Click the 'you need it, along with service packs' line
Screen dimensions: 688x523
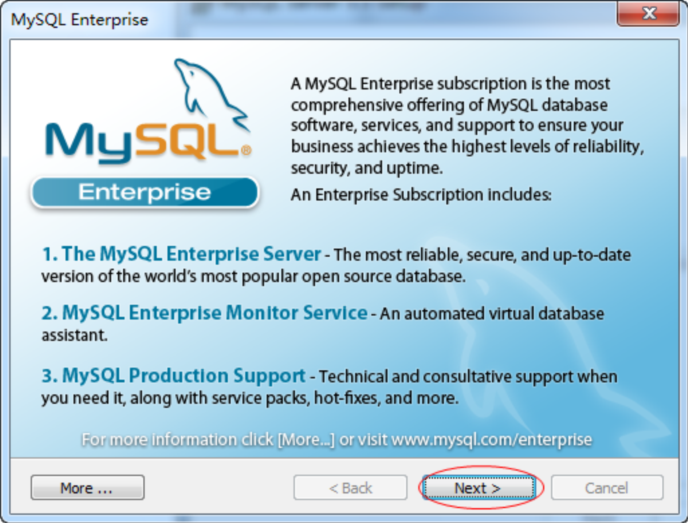point(250,398)
